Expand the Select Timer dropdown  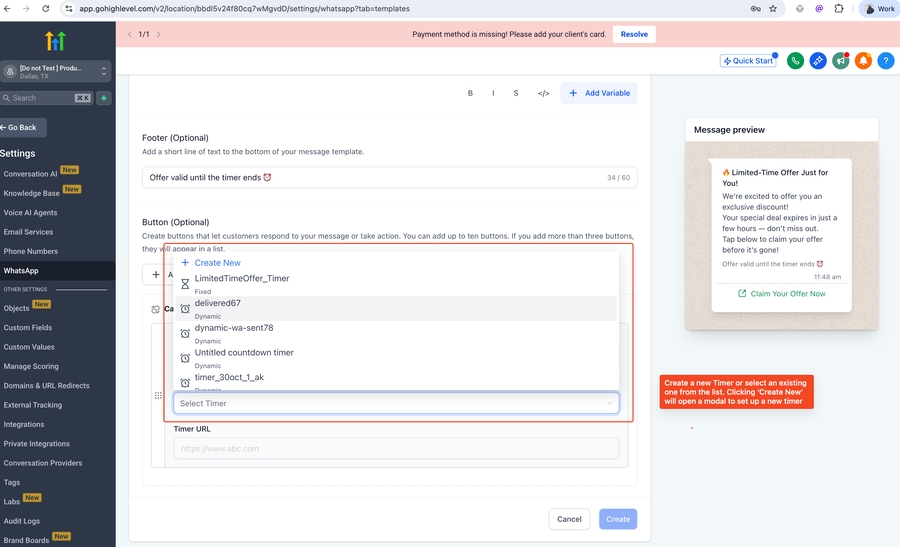pos(396,403)
